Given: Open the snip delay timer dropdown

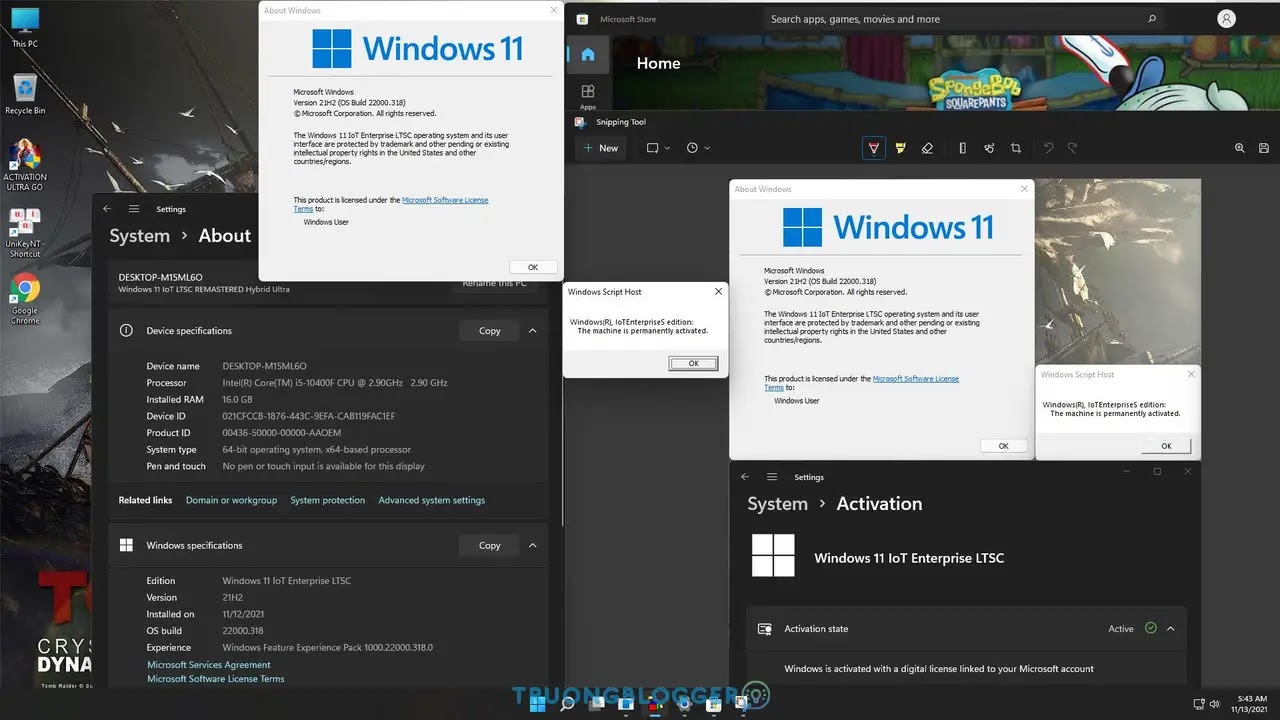Looking at the screenshot, I should pyautogui.click(x=698, y=148).
